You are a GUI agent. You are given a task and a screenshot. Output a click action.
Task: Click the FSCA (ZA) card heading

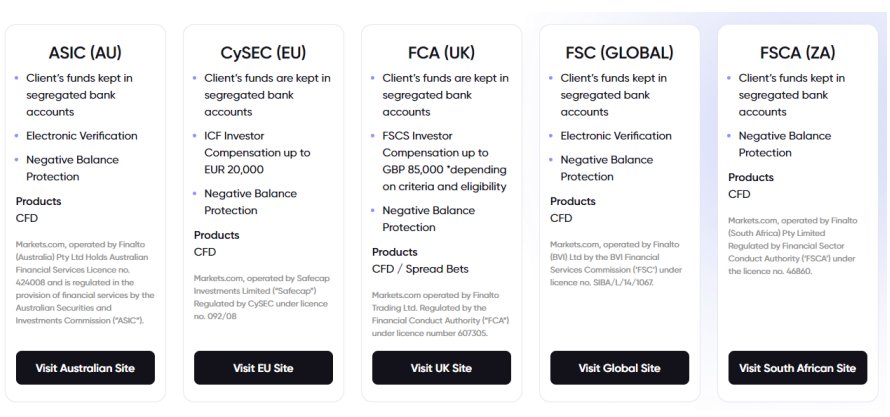pyautogui.click(x=797, y=52)
